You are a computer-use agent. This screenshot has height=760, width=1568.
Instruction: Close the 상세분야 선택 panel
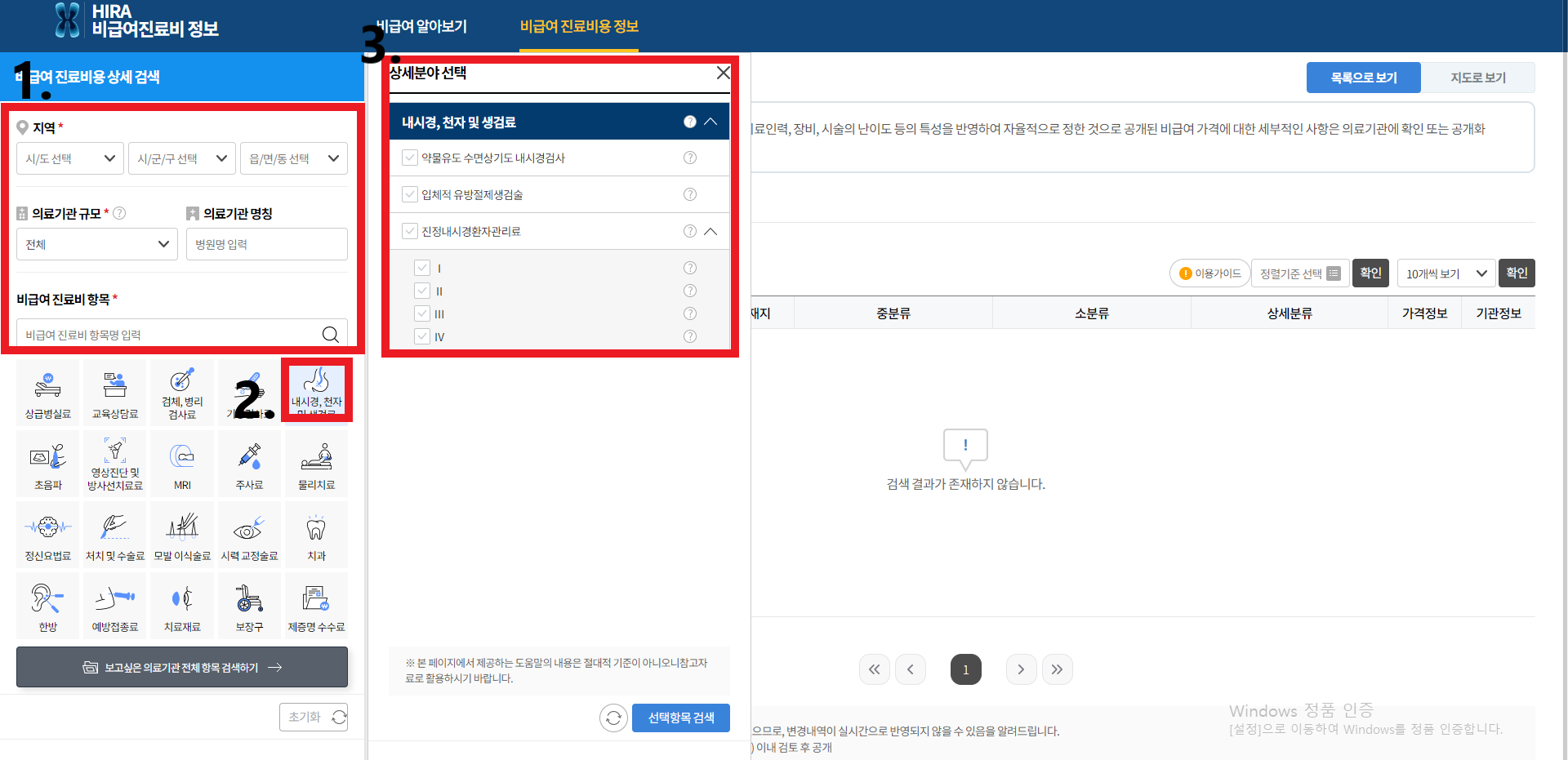(723, 73)
